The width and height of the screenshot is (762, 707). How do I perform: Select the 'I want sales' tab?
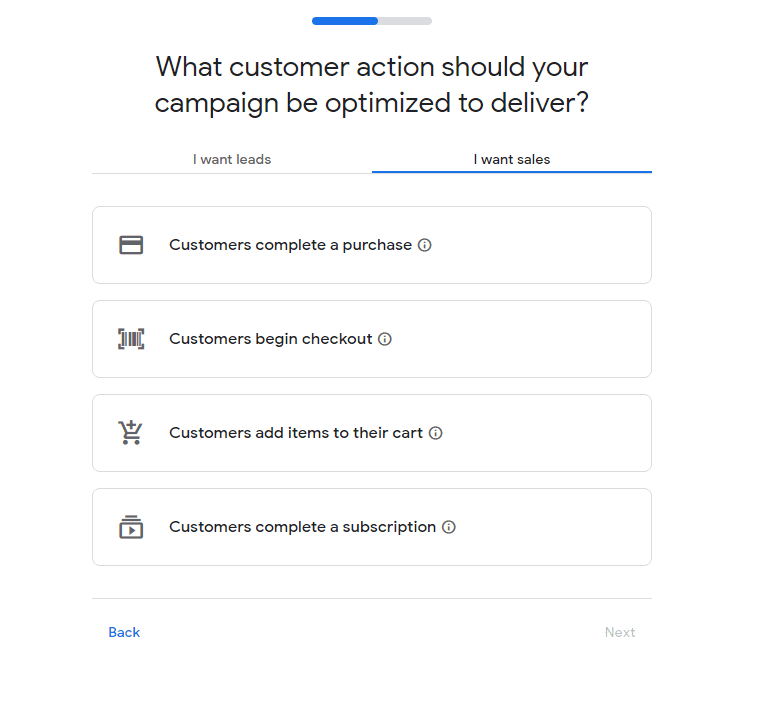pos(512,159)
